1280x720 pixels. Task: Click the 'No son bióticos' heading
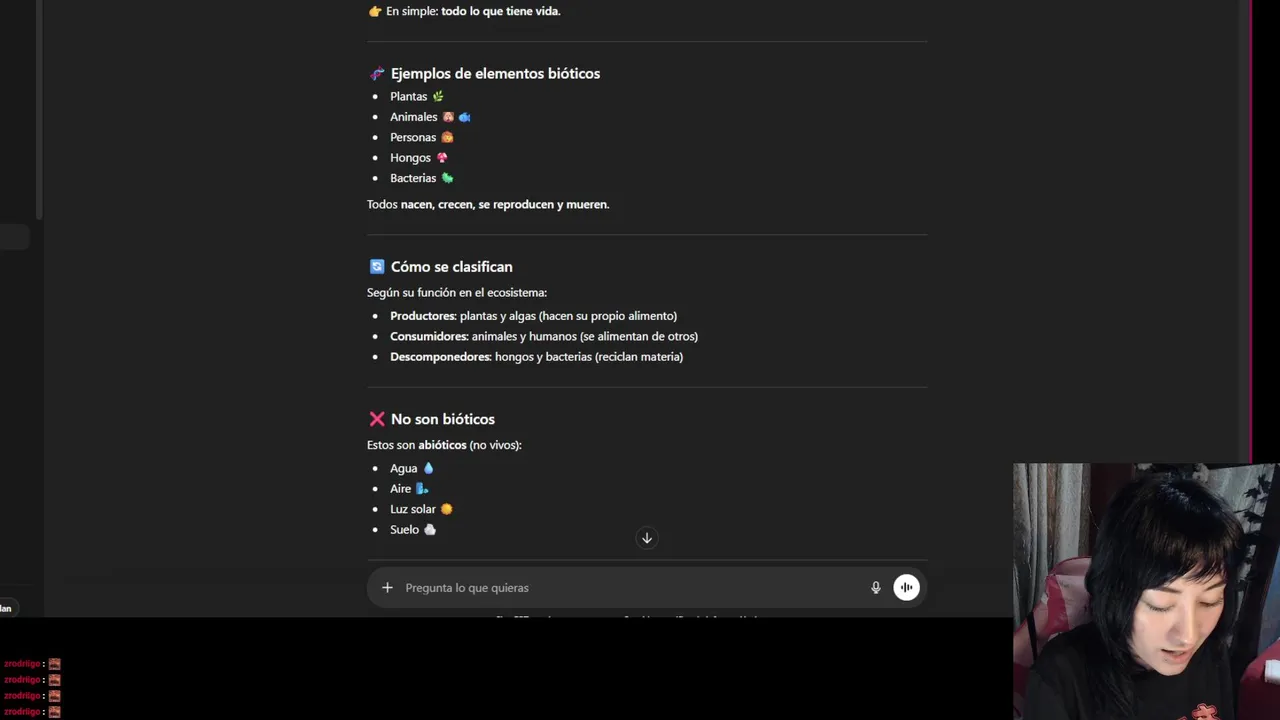click(442, 419)
